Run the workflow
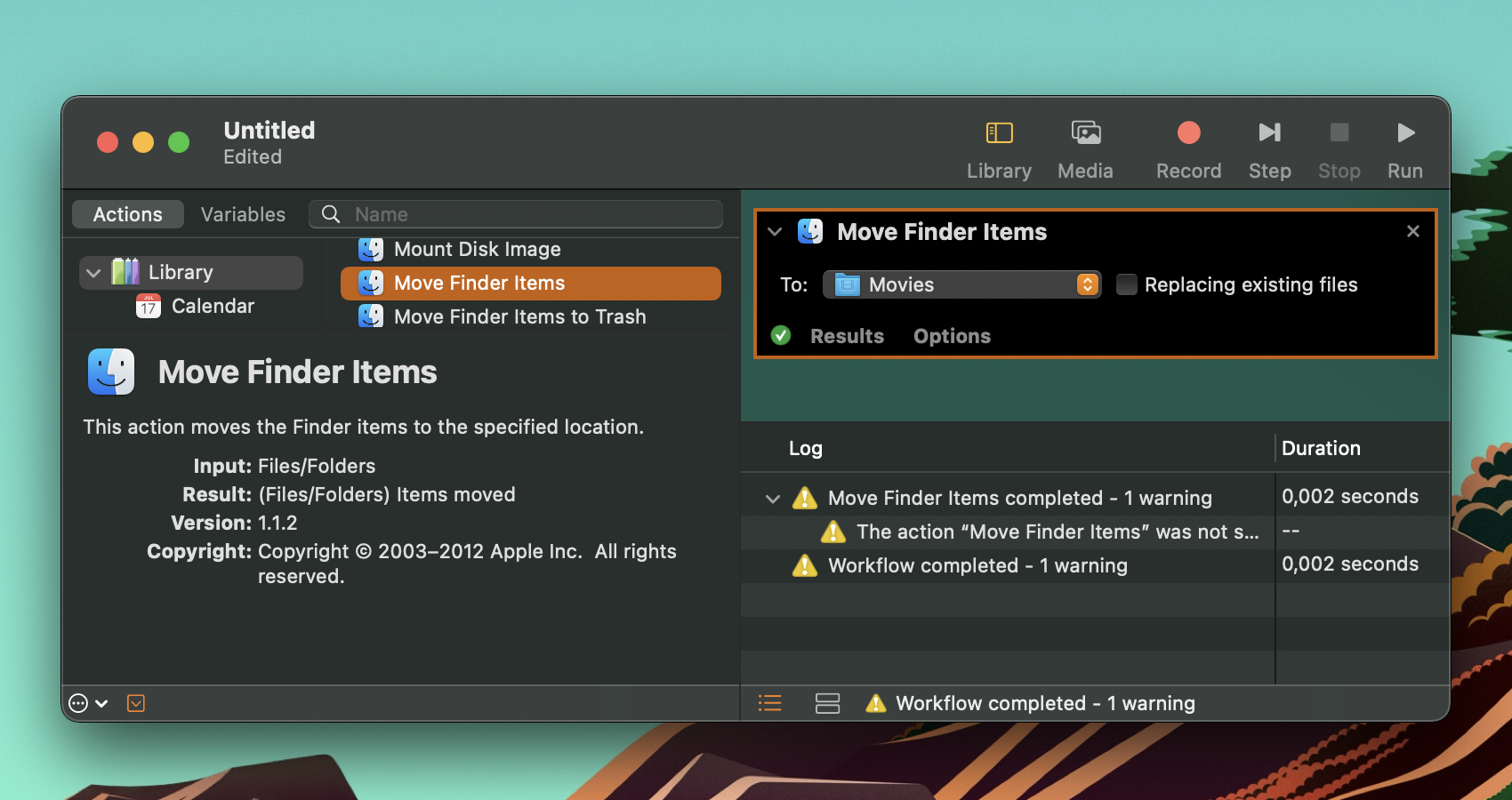Viewport: 1512px width, 800px height. [1405, 133]
